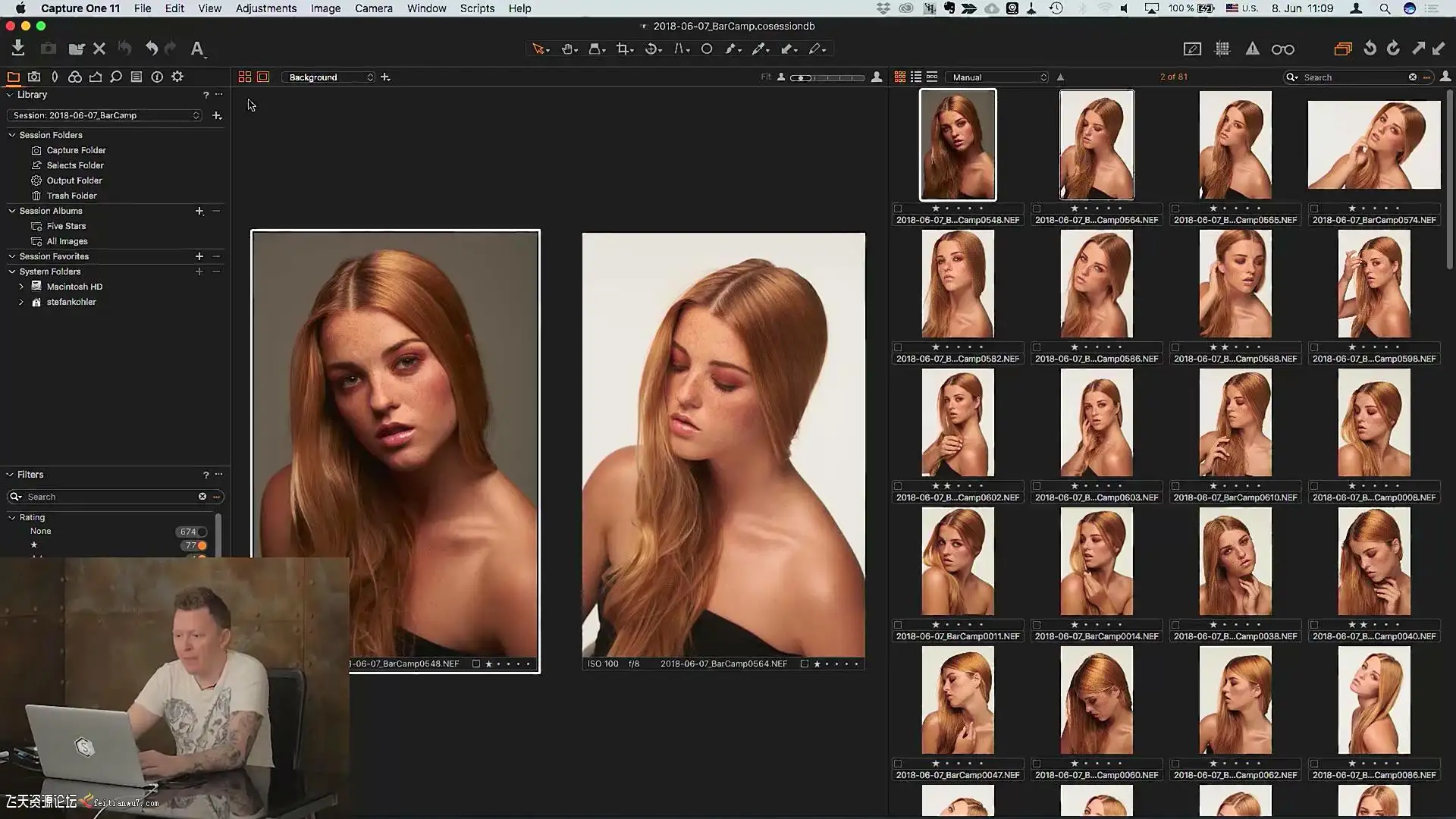The image size is (1456, 819).
Task: Tick the checkbox under the BarCamp0574 thumbnail
Action: (1314, 209)
